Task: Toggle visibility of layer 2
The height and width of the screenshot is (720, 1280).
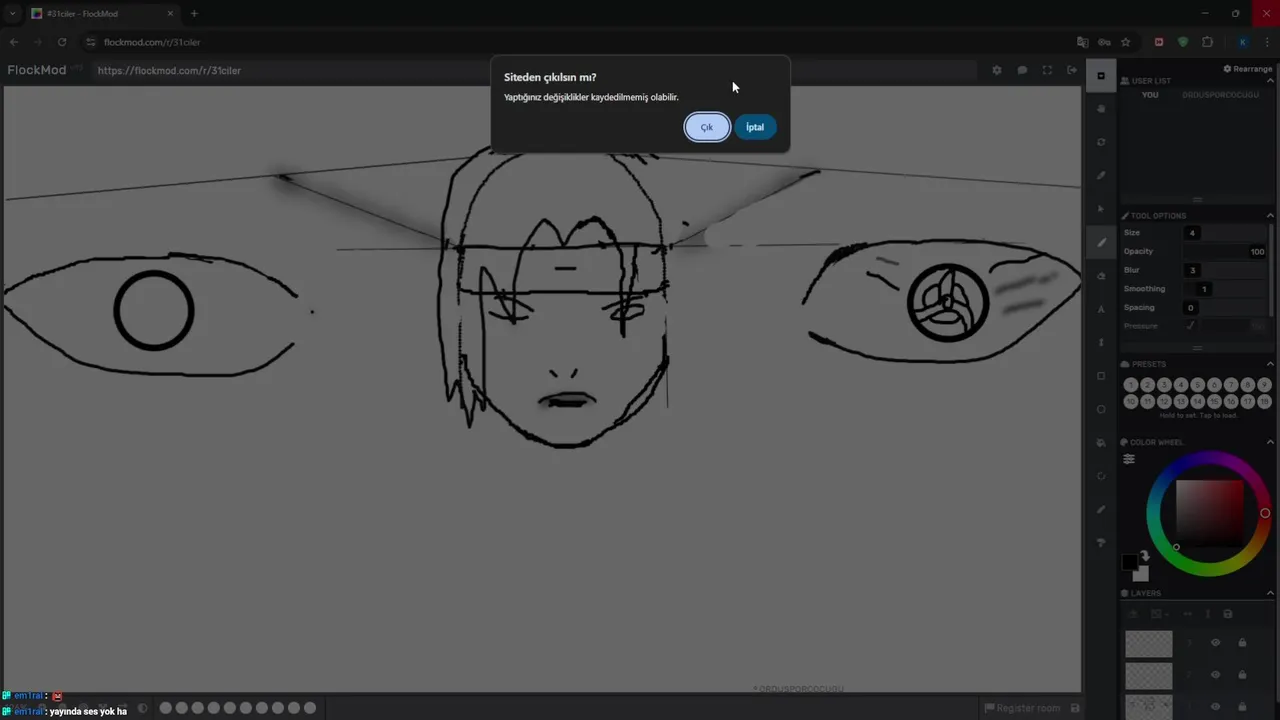Action: click(1215, 675)
